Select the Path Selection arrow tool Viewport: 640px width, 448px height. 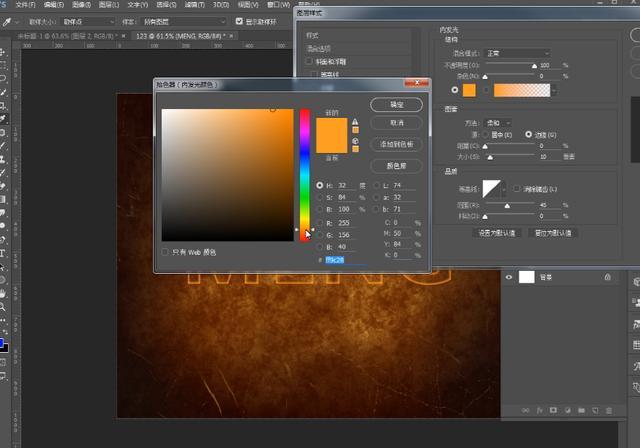coord(3,267)
